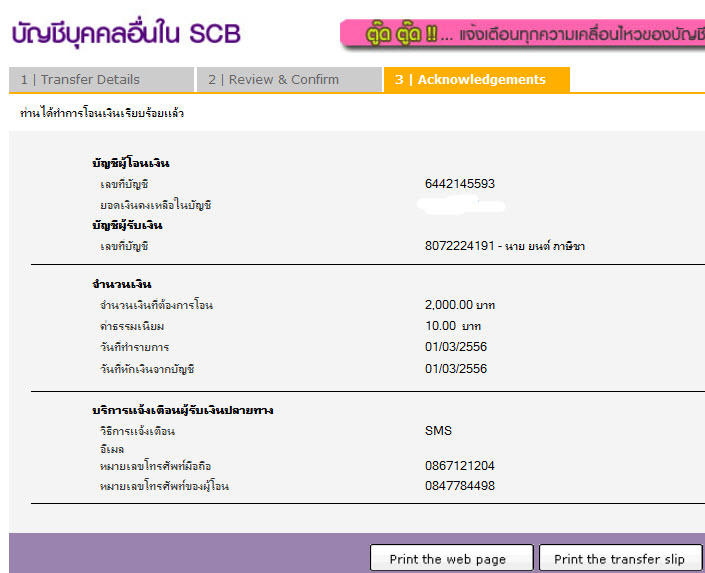Image resolution: width=705 pixels, height=573 pixels.
Task: Select sender account number 6442145593
Action: click(460, 184)
